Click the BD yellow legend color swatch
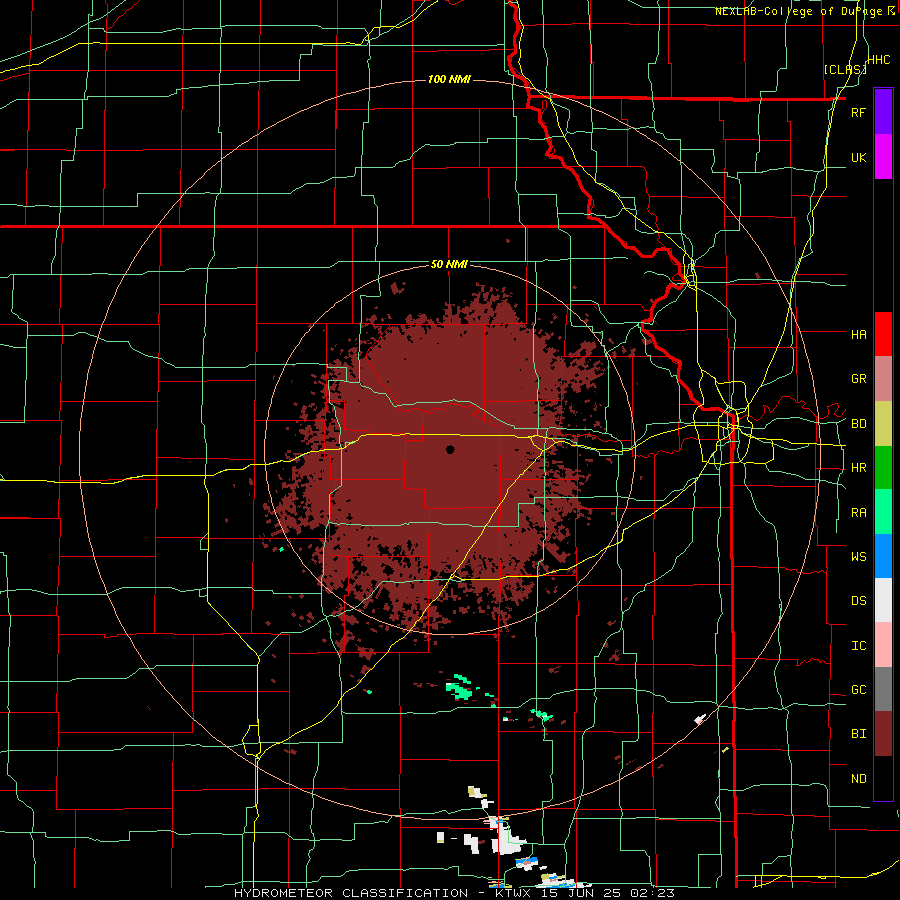This screenshot has height=900, width=900. (883, 424)
